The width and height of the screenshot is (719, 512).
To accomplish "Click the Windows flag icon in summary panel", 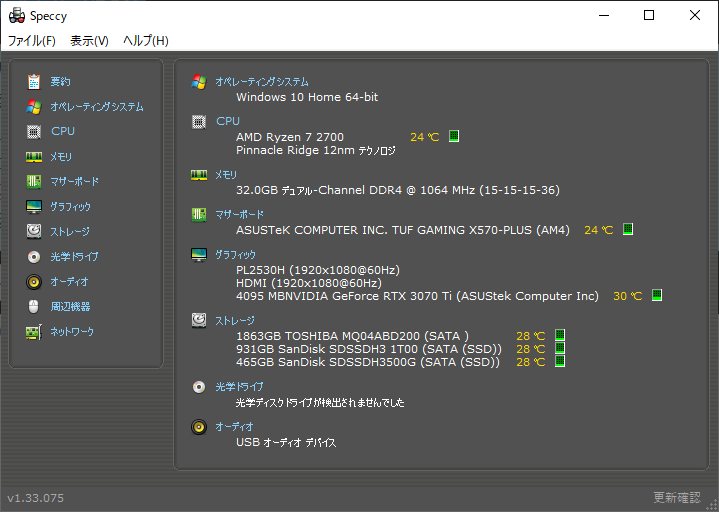I will point(199,82).
